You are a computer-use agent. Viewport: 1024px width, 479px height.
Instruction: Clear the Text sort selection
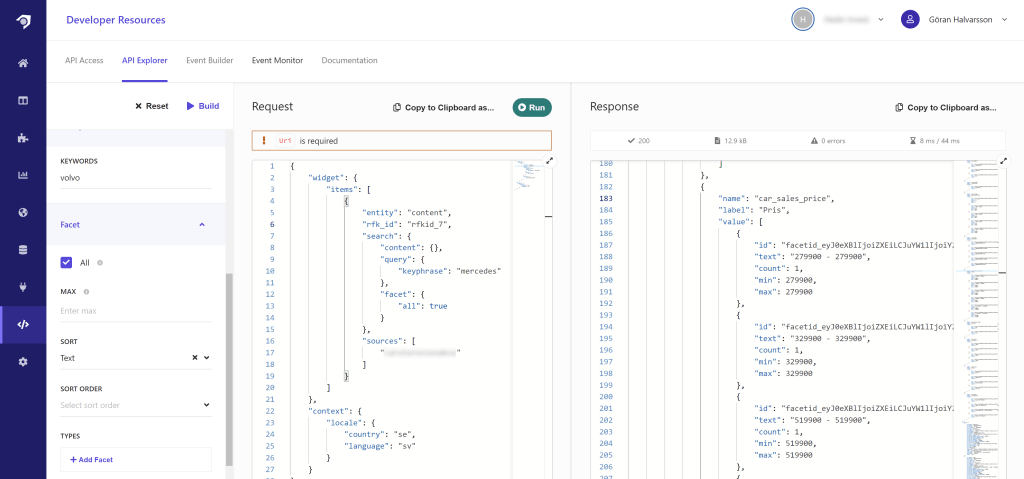click(194, 358)
